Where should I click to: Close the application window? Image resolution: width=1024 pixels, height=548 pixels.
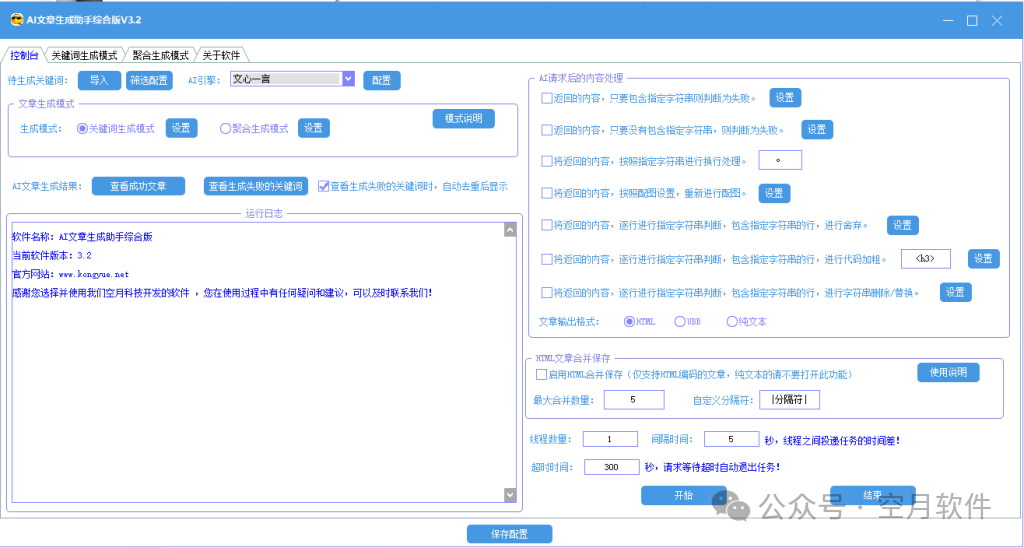(x=997, y=20)
